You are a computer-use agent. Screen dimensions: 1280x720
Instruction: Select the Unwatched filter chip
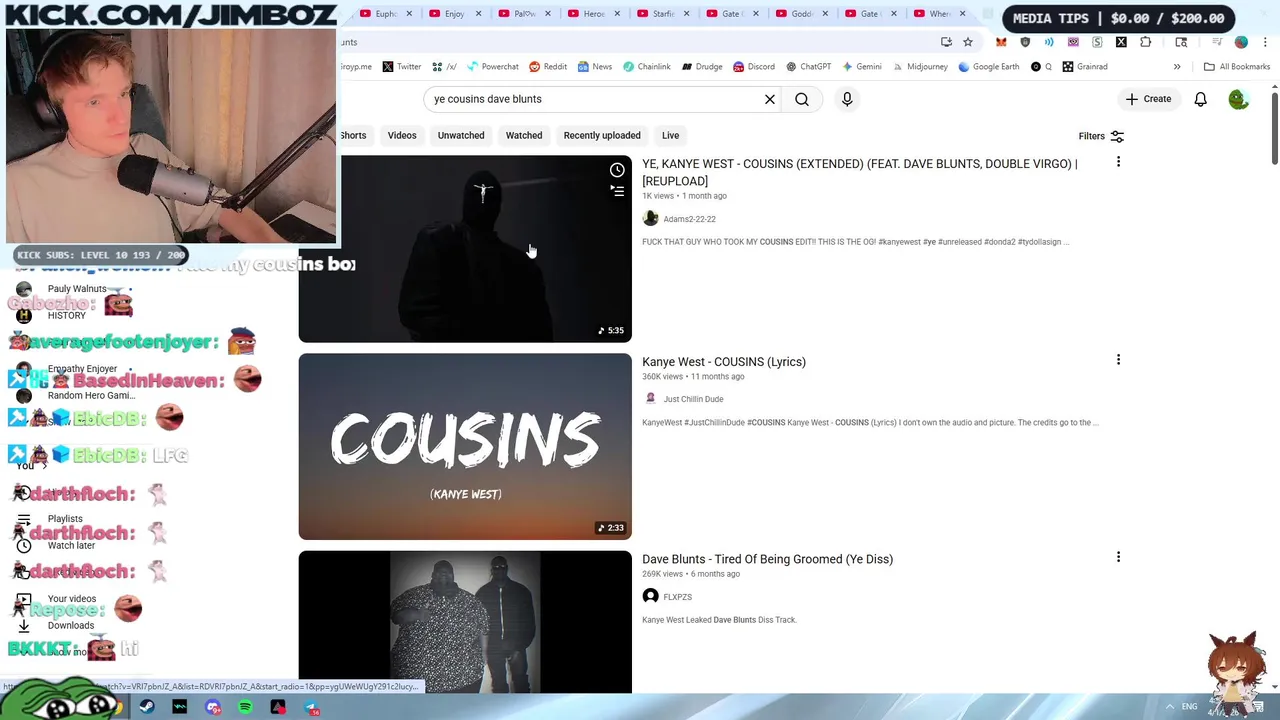click(461, 135)
